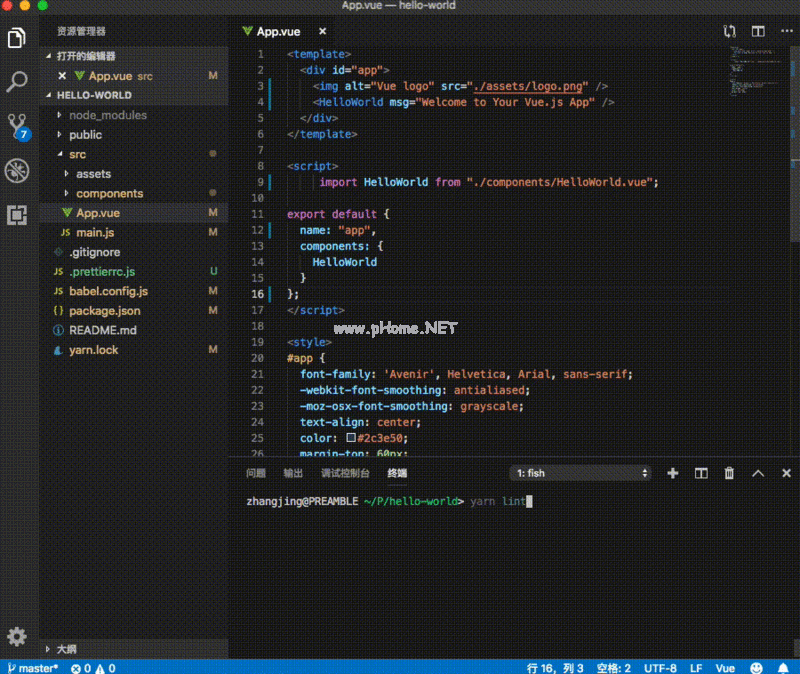Open the notifications bell in status bar

tap(783, 668)
